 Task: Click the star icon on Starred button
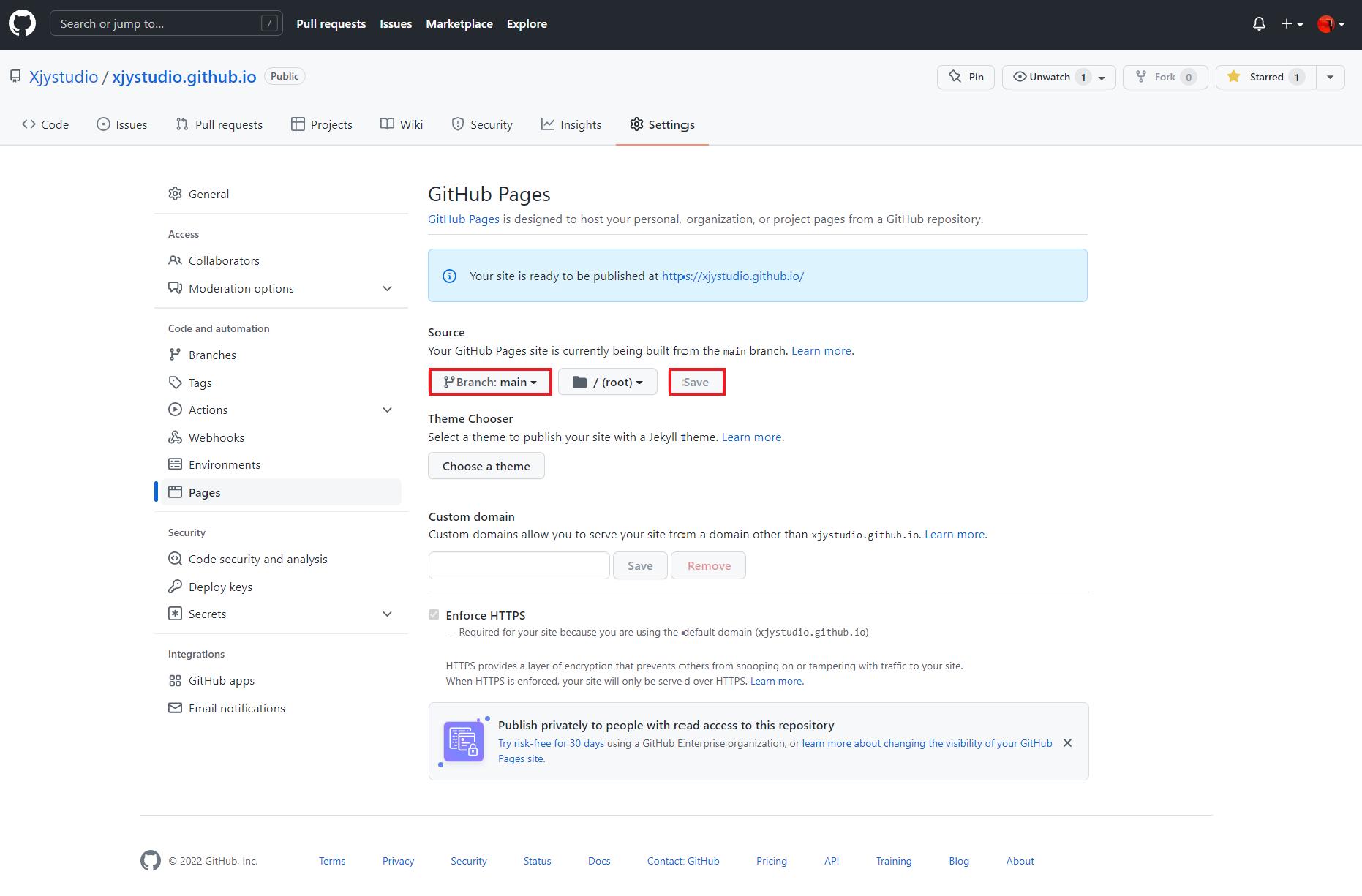coord(1233,77)
